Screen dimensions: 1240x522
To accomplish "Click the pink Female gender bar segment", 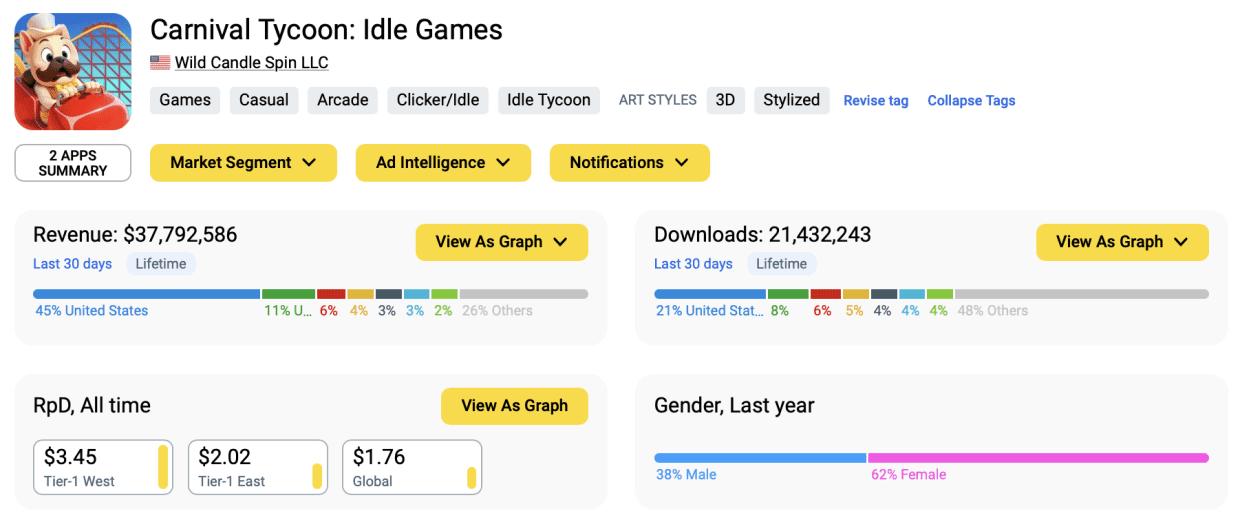I will [1037, 458].
